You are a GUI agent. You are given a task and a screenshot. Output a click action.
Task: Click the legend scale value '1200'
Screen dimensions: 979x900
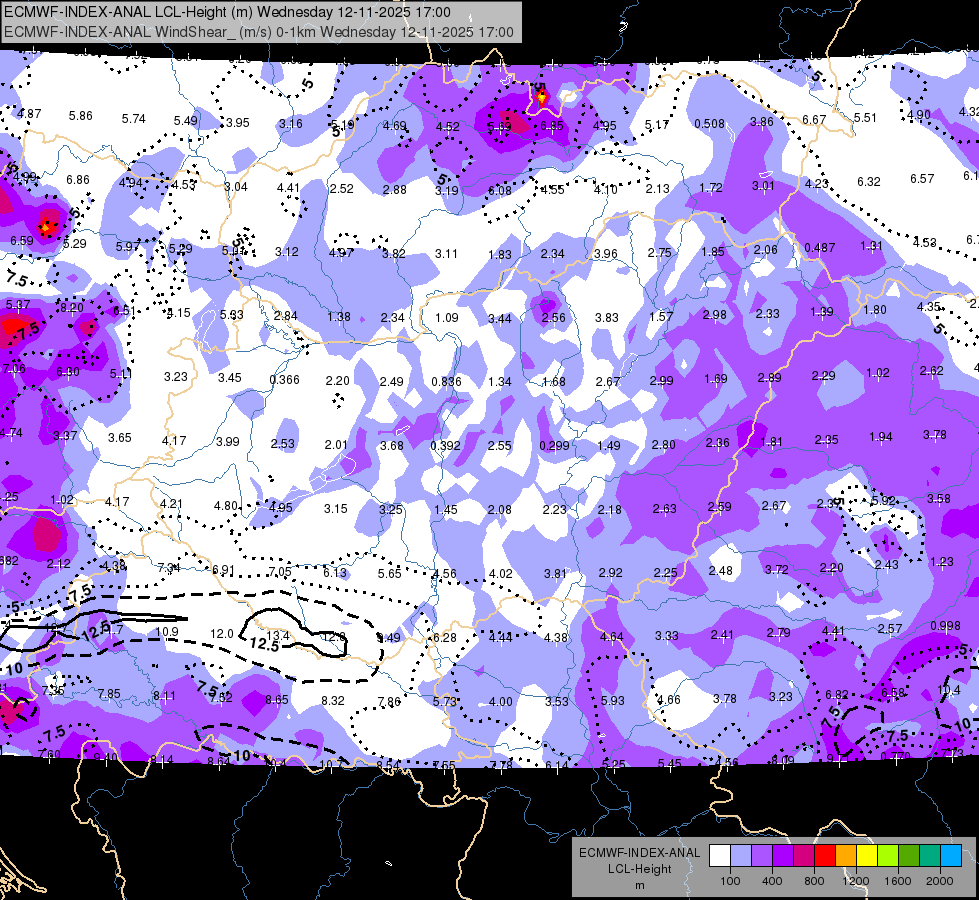click(855, 881)
